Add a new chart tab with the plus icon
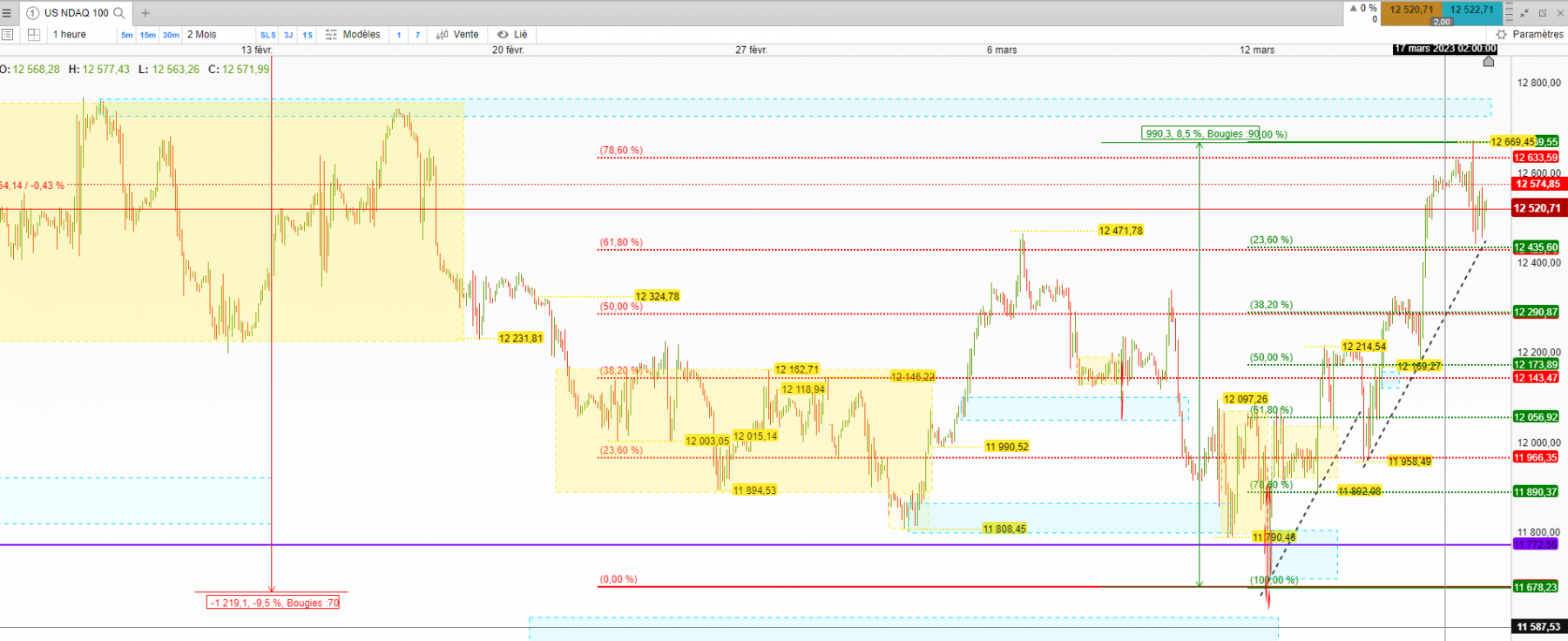 (145, 13)
